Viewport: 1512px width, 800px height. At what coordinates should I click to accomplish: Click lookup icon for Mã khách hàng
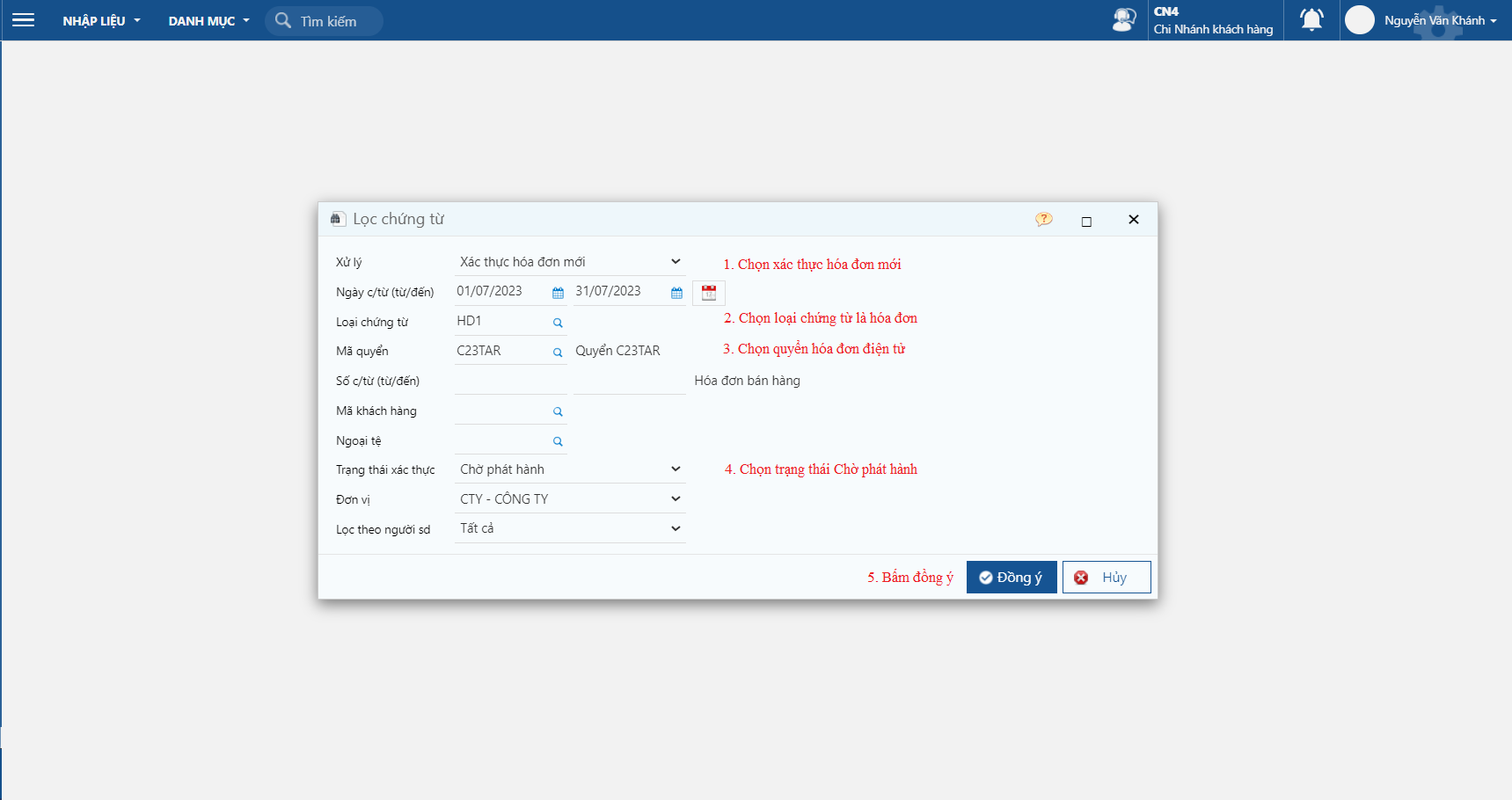[x=558, y=411]
